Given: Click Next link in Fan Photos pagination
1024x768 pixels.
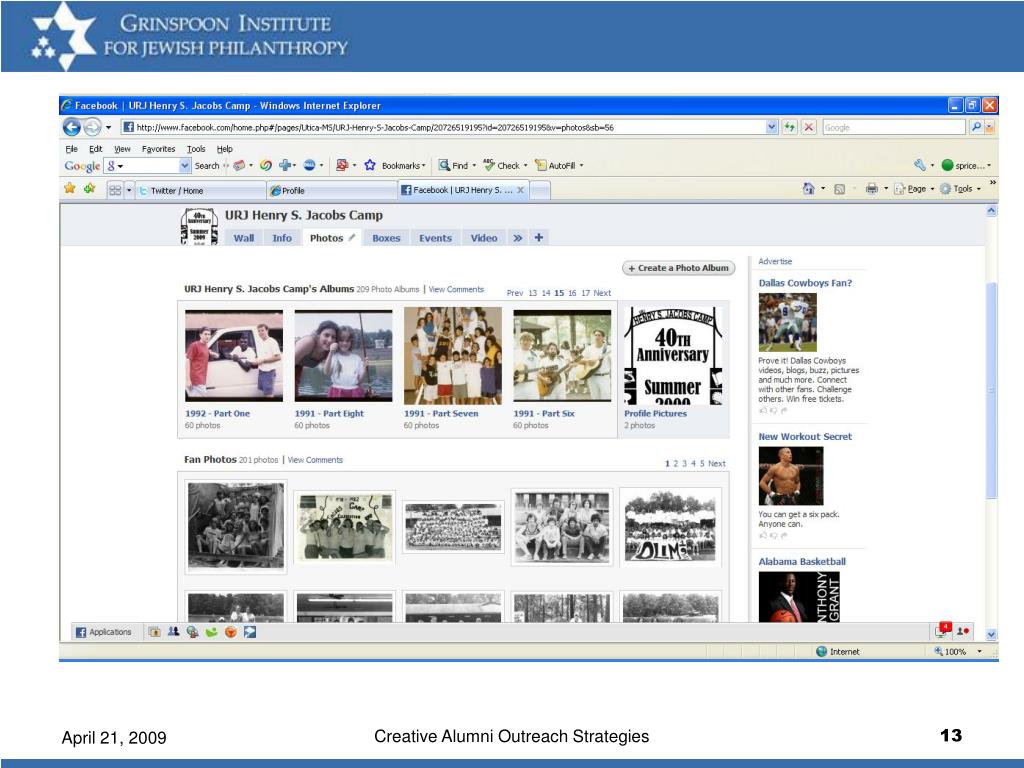Looking at the screenshot, I should point(716,463).
